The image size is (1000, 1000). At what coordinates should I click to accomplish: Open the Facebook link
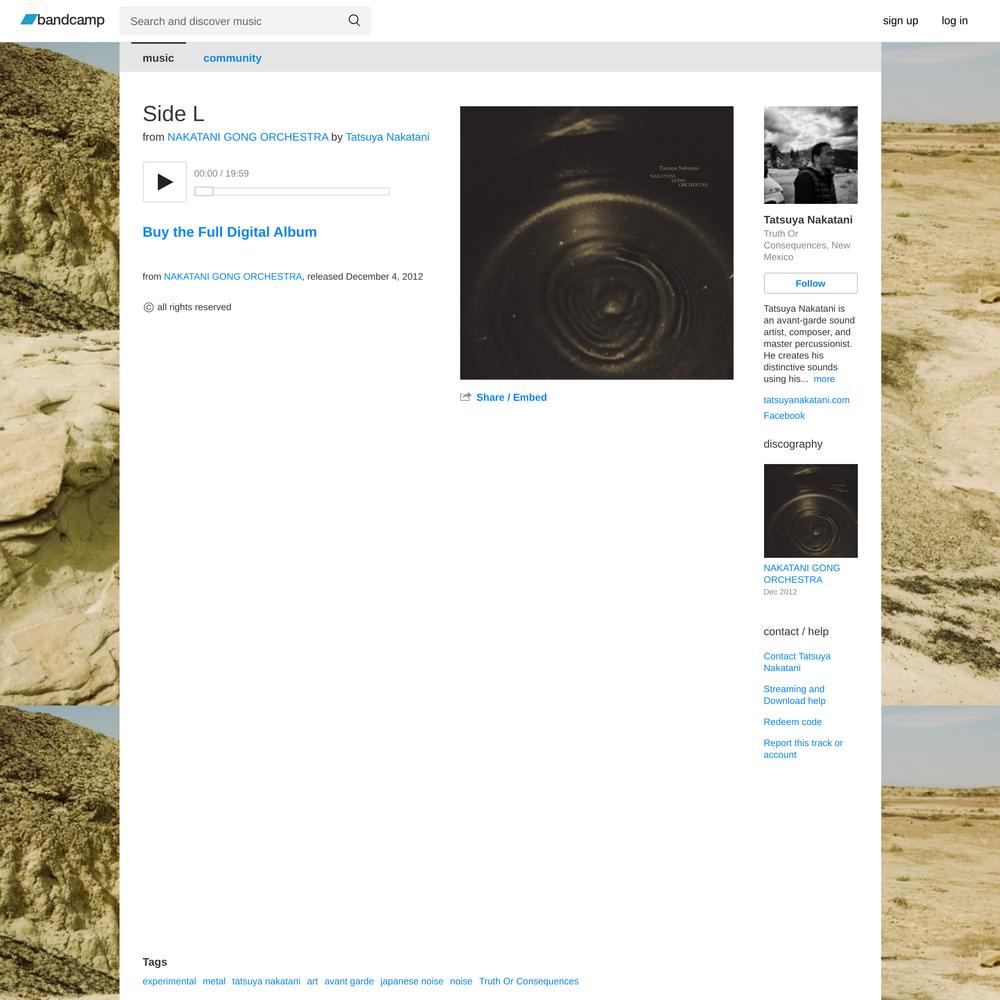click(784, 416)
